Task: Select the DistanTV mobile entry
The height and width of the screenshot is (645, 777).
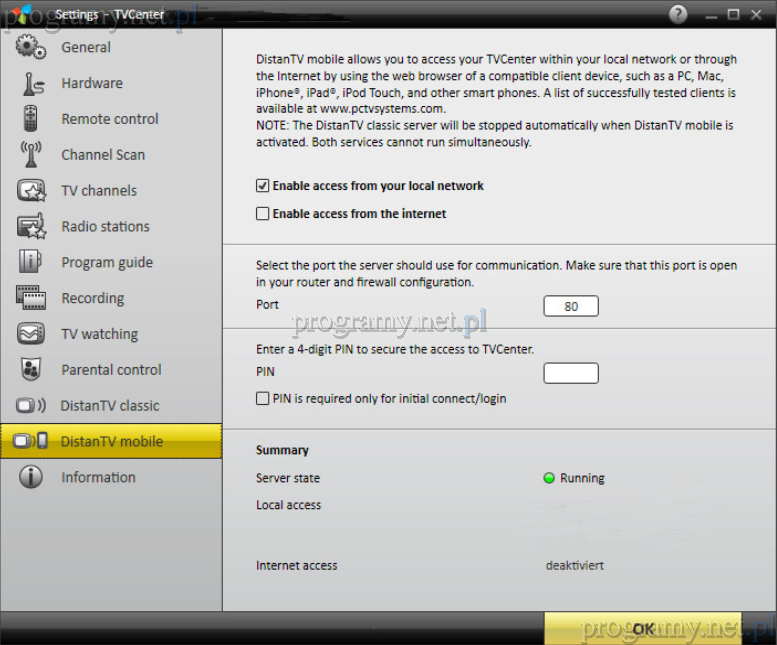Action: click(x=111, y=442)
